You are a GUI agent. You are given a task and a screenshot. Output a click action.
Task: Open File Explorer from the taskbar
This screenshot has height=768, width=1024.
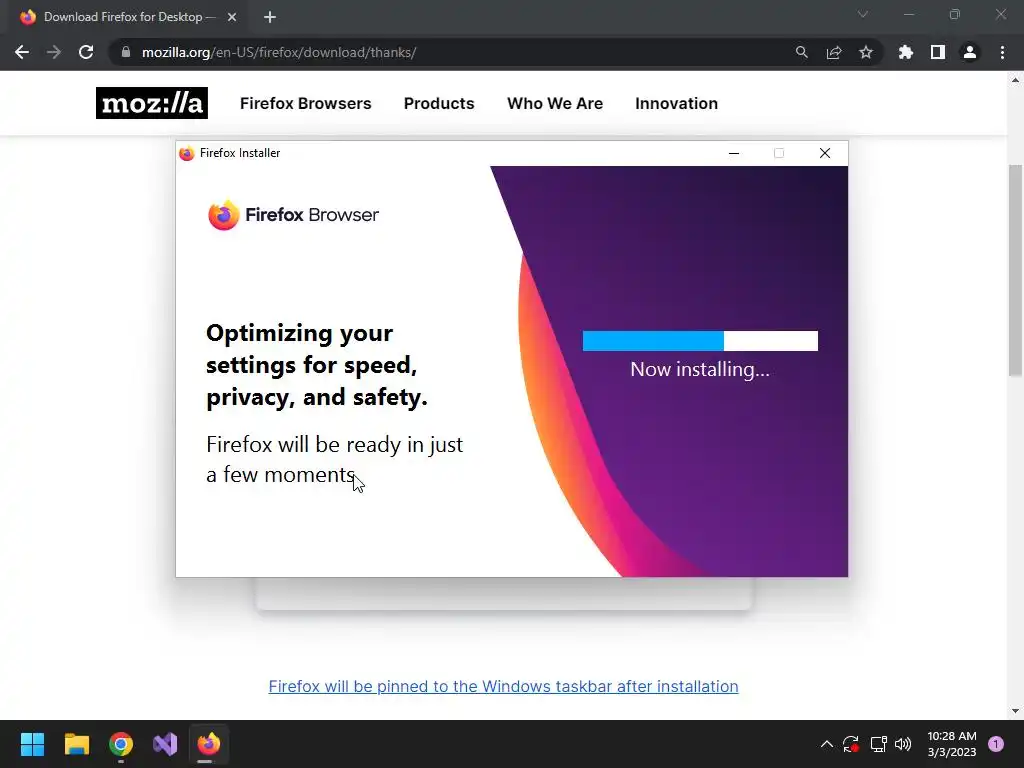click(76, 744)
